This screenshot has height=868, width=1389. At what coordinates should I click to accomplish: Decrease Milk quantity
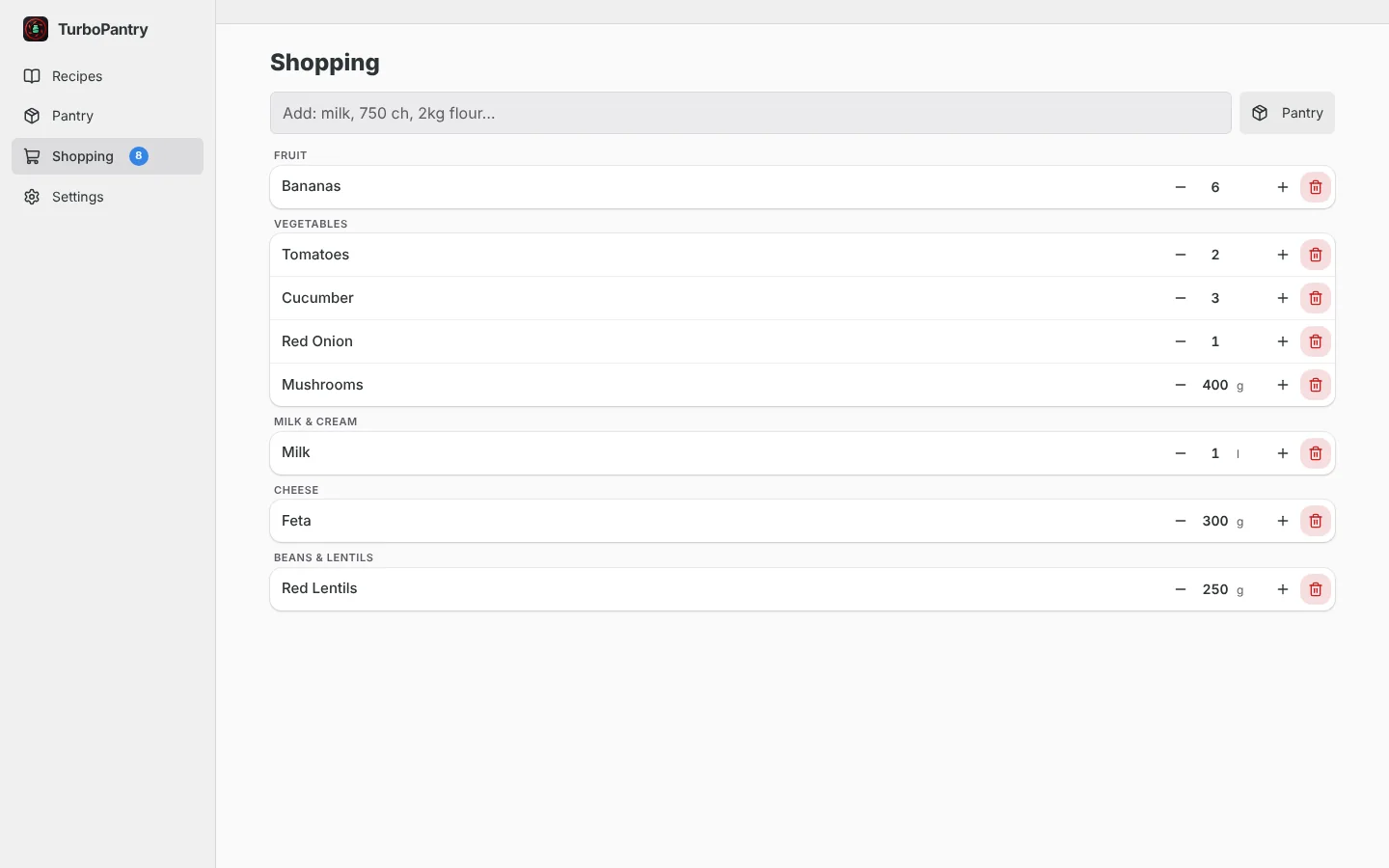pyautogui.click(x=1181, y=453)
